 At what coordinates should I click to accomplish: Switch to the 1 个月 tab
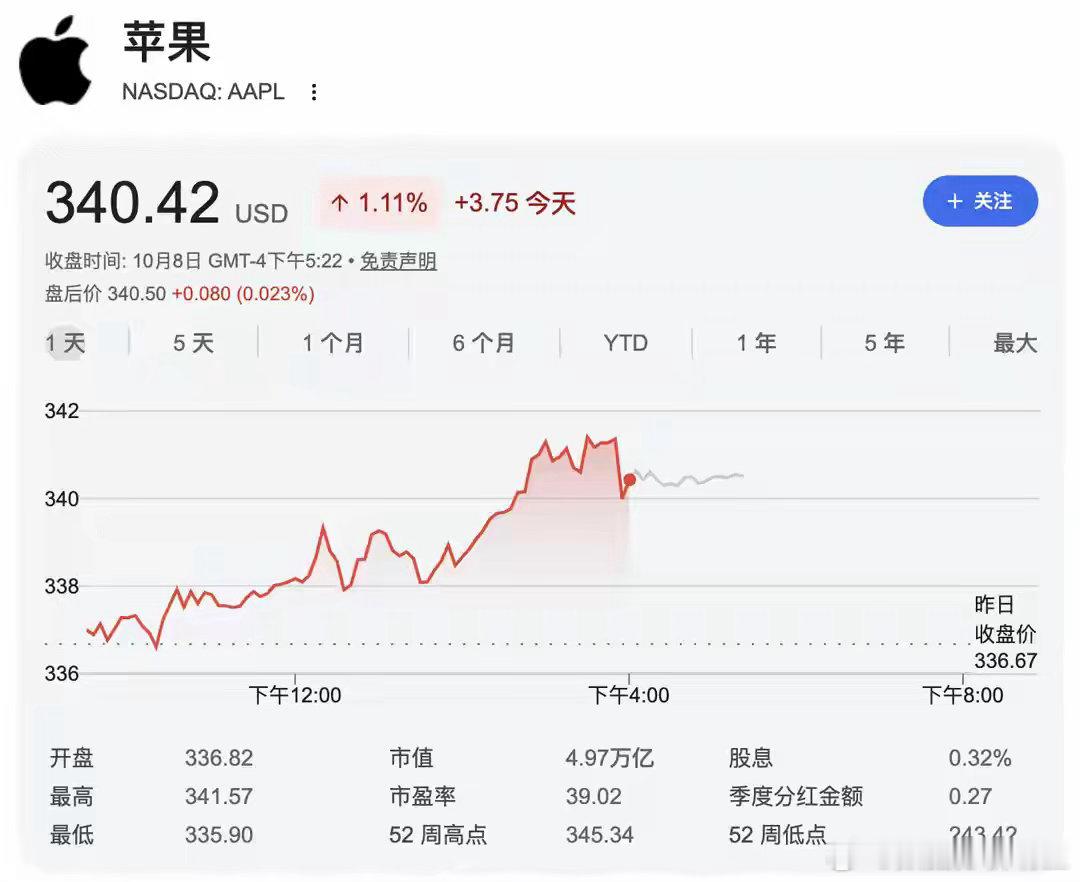point(333,343)
